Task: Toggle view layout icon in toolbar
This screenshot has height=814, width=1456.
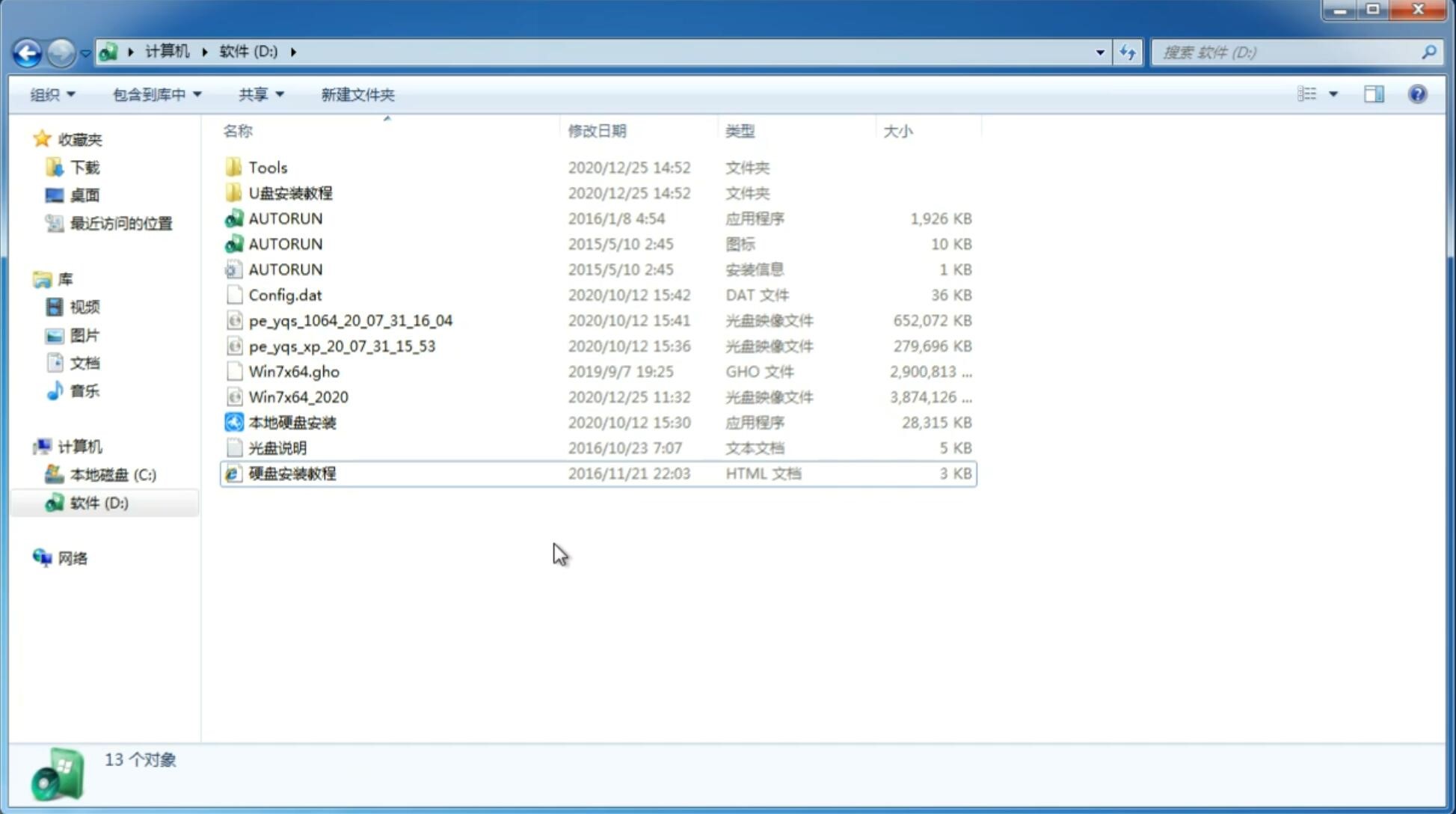Action: [1375, 94]
